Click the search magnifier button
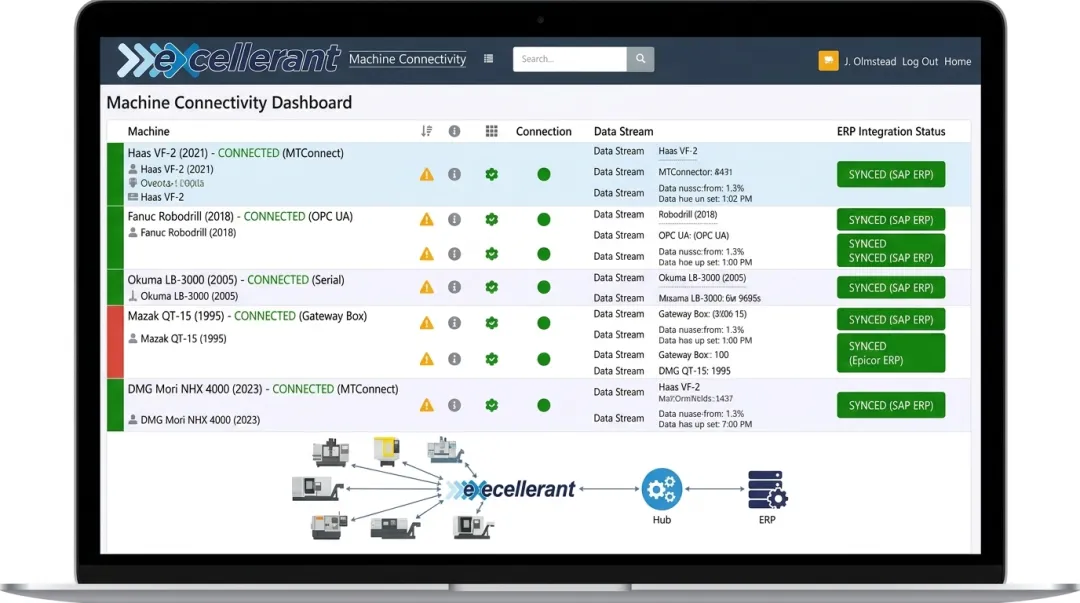1080x603 pixels. (x=641, y=59)
